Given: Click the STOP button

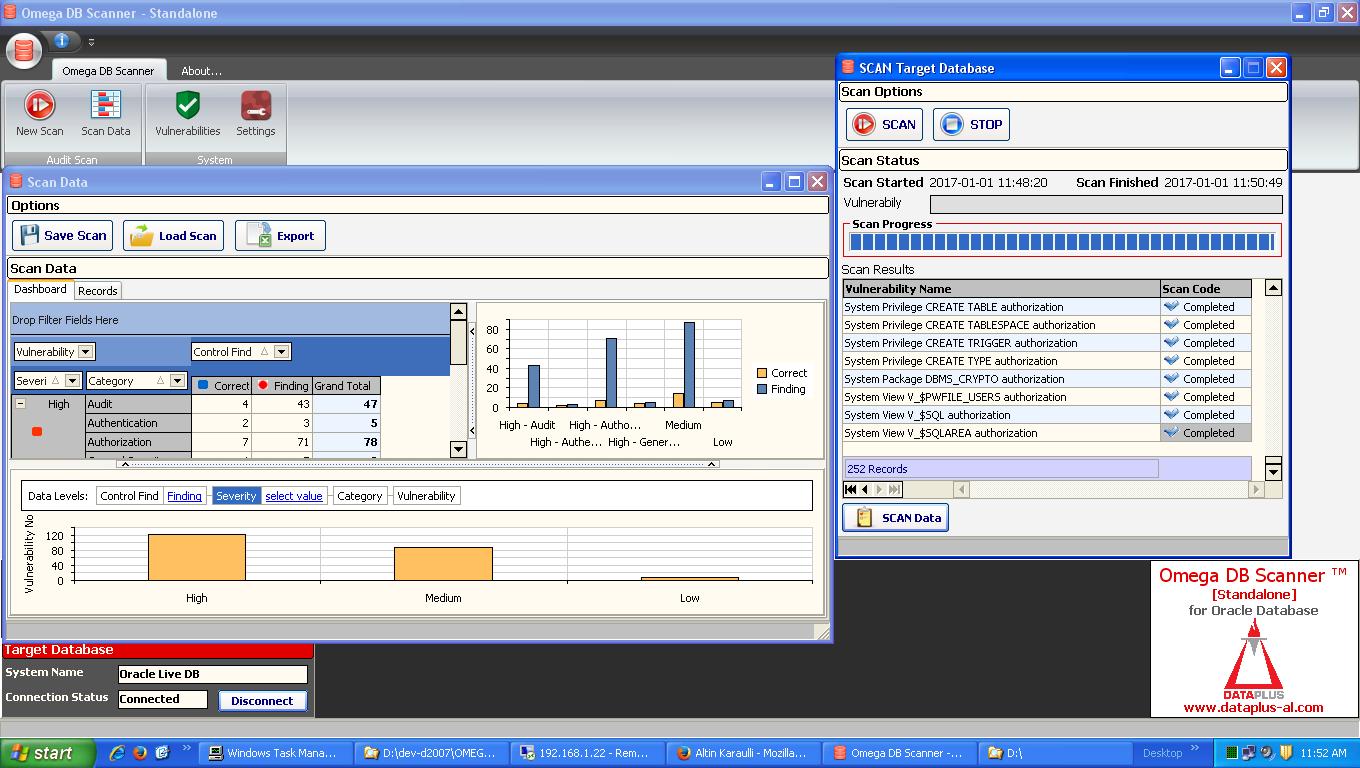Looking at the screenshot, I should point(971,125).
